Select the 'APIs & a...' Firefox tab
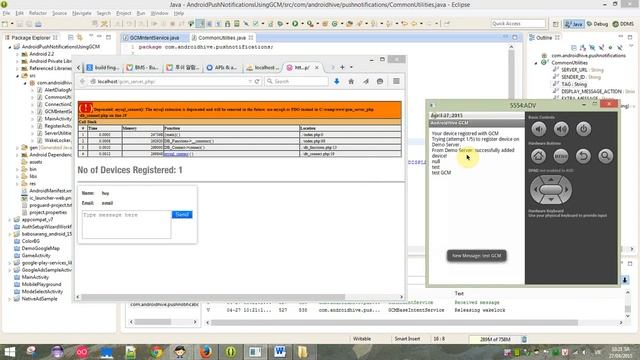Image resolution: width=640 pixels, height=360 pixels. point(222,67)
